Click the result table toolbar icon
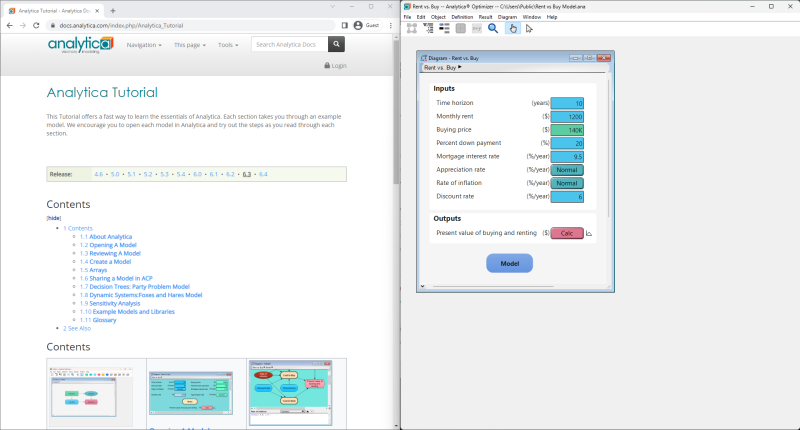This screenshot has width=800, height=430. pos(461,29)
